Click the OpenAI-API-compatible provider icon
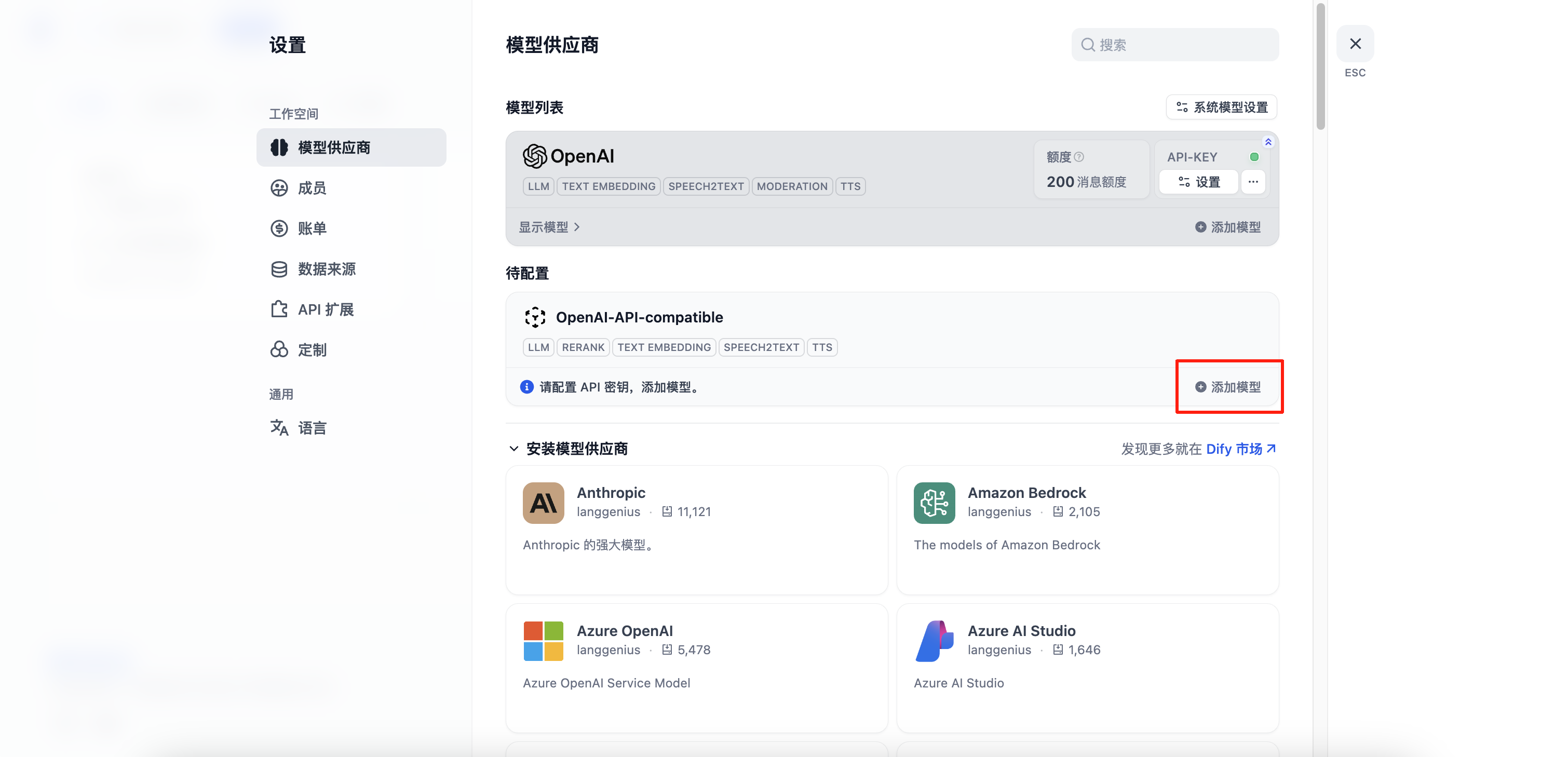Screen dimensions: 1568x757 534,317
